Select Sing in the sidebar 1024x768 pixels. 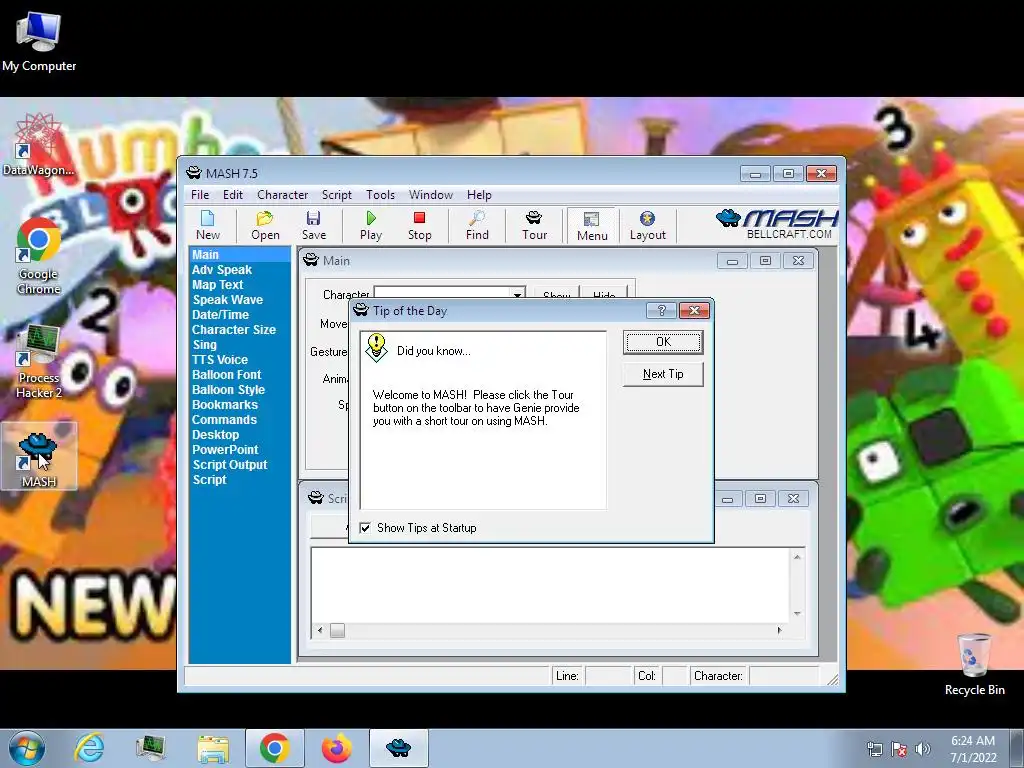(204, 345)
